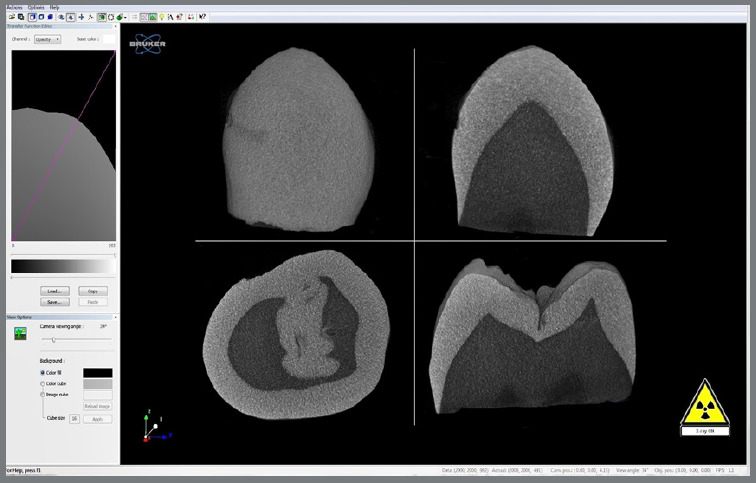
Task: Open the Channel Opacity dropdown
Action: [x=47, y=39]
